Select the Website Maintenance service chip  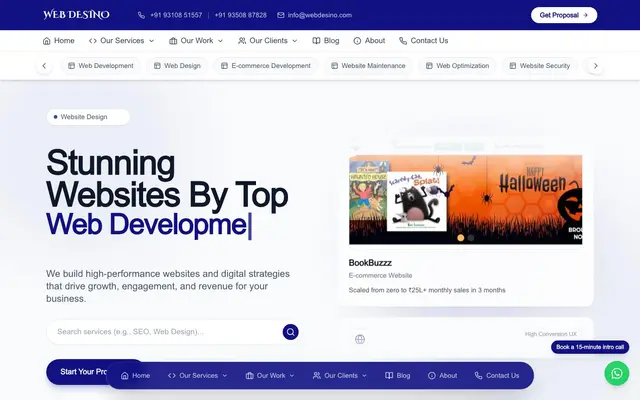pos(368,66)
